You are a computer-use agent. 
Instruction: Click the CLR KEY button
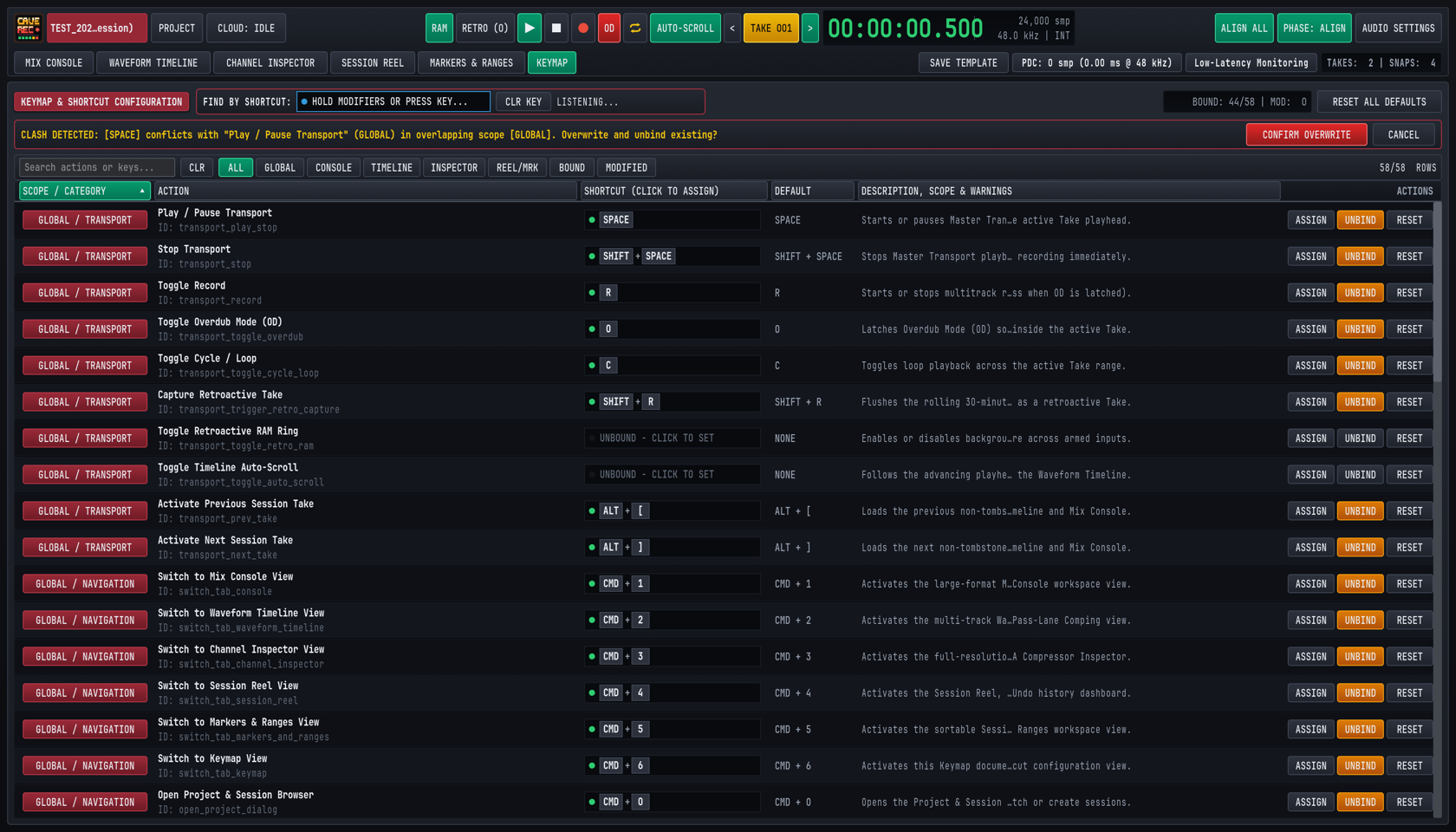523,101
